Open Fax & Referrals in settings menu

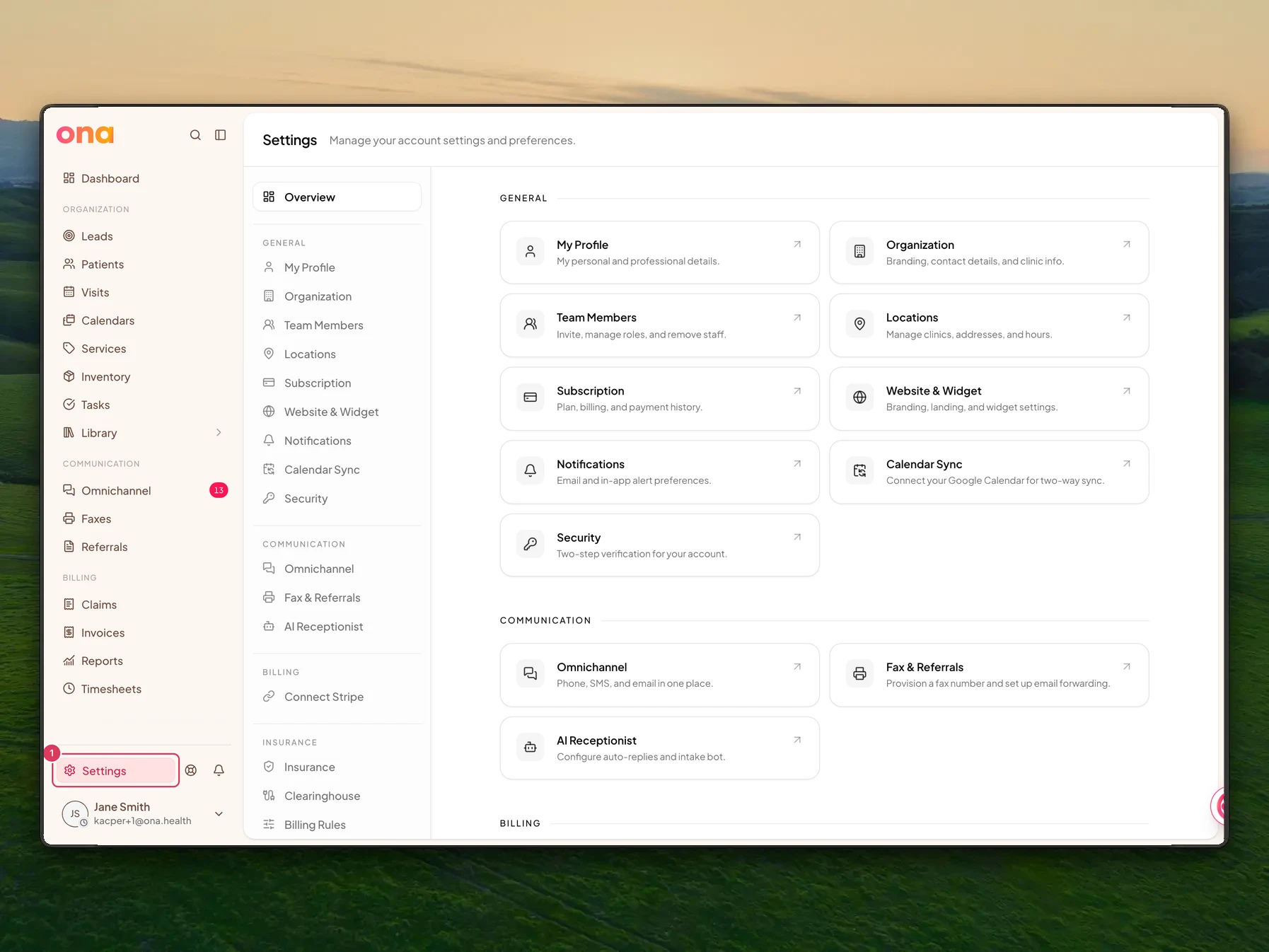337,598
